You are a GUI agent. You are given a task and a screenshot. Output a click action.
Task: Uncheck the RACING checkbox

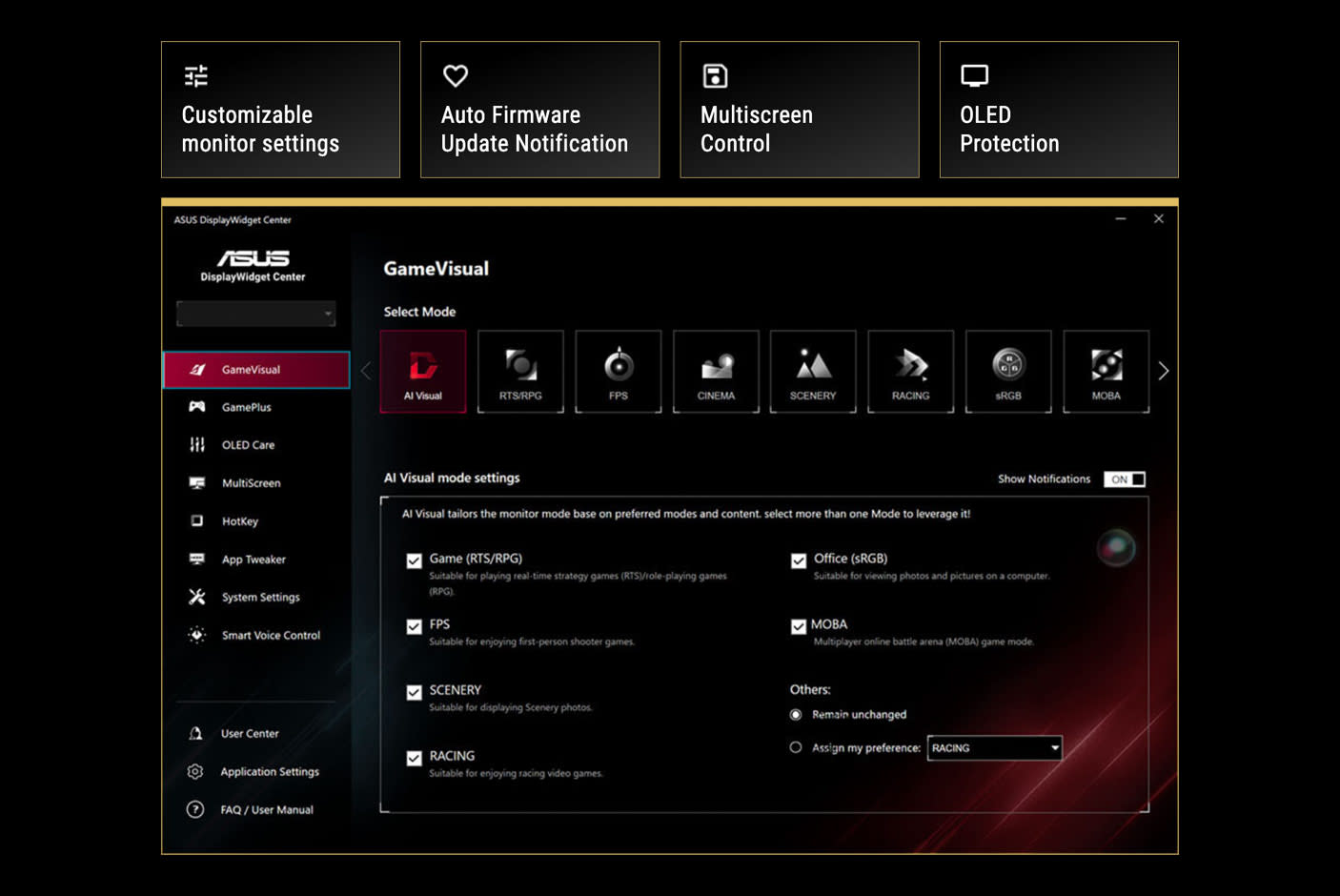[414, 758]
